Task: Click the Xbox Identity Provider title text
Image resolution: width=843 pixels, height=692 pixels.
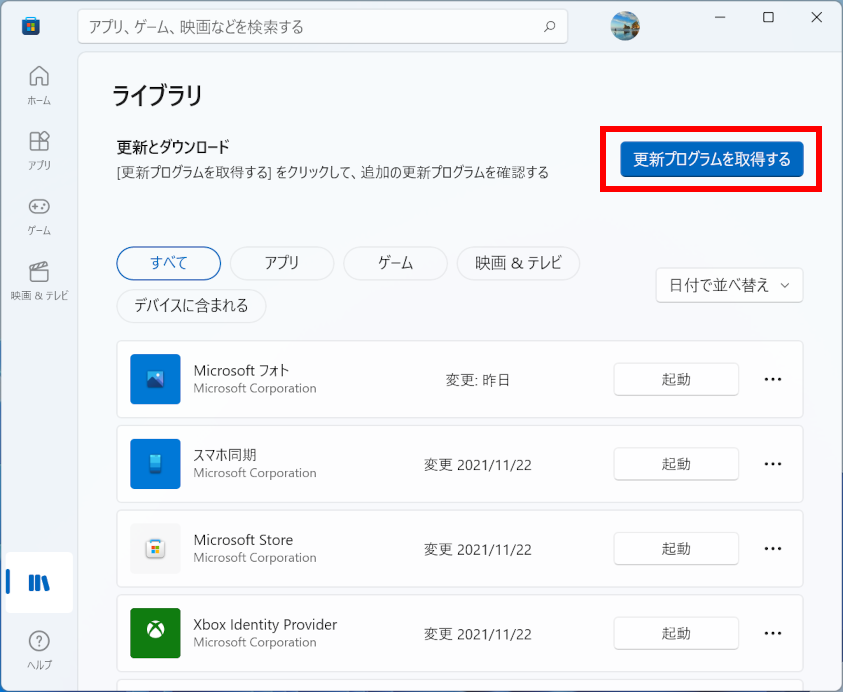Action: click(x=265, y=624)
